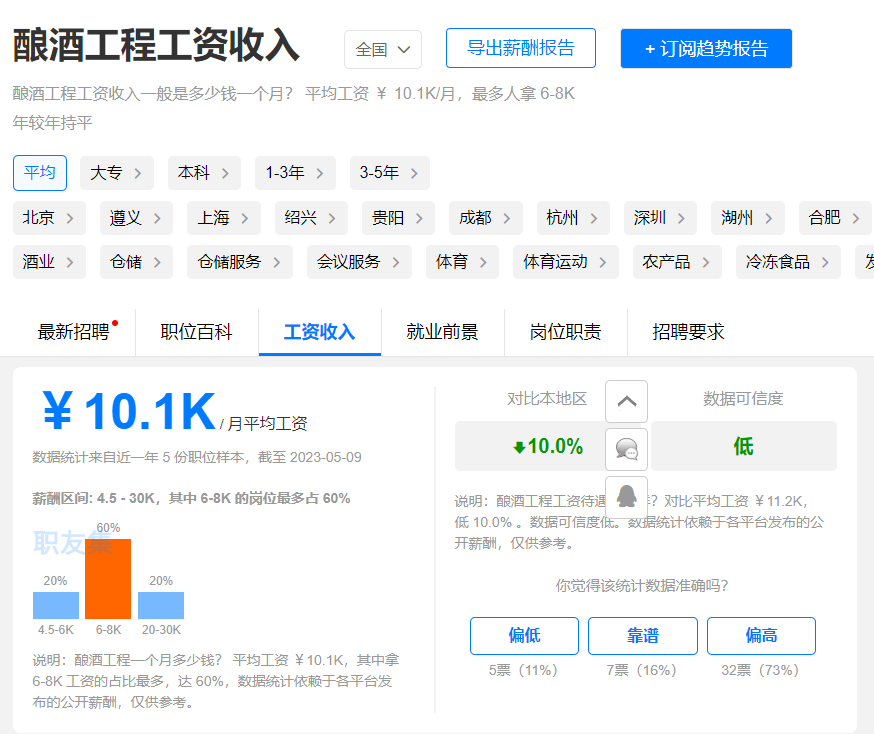Click 导出薪酬报告 button
Viewport: 874px width, 734px height.
point(521,48)
